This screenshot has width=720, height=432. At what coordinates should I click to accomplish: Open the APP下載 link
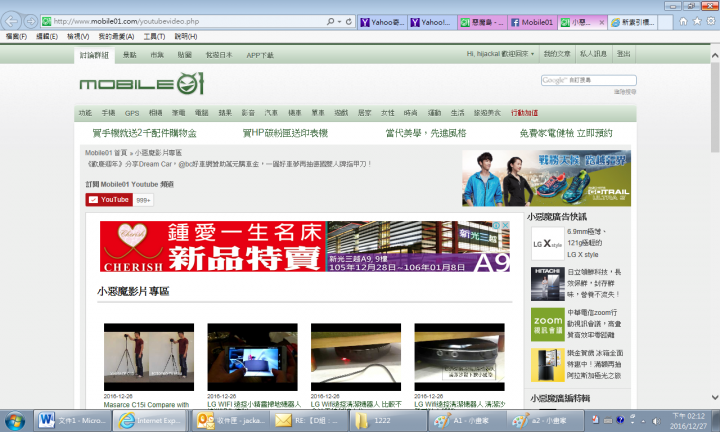pyautogui.click(x=260, y=55)
